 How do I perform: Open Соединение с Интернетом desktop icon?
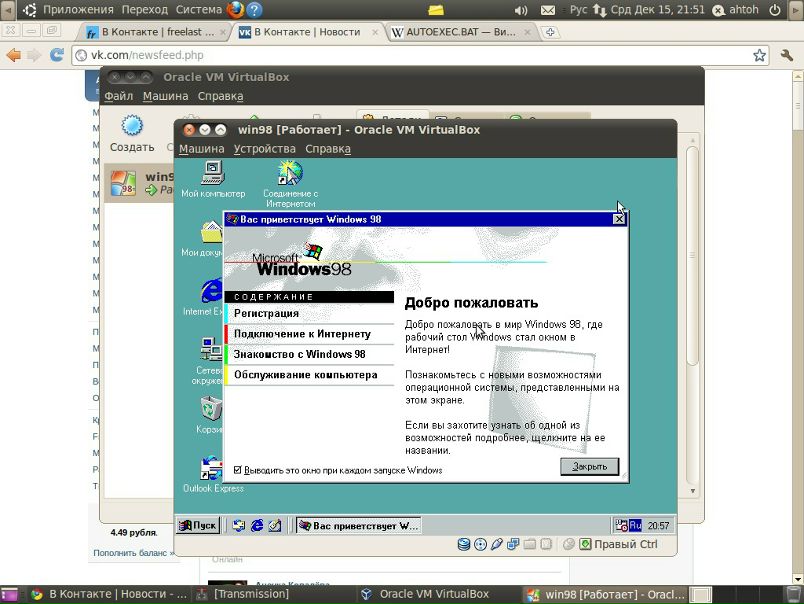tap(290, 175)
